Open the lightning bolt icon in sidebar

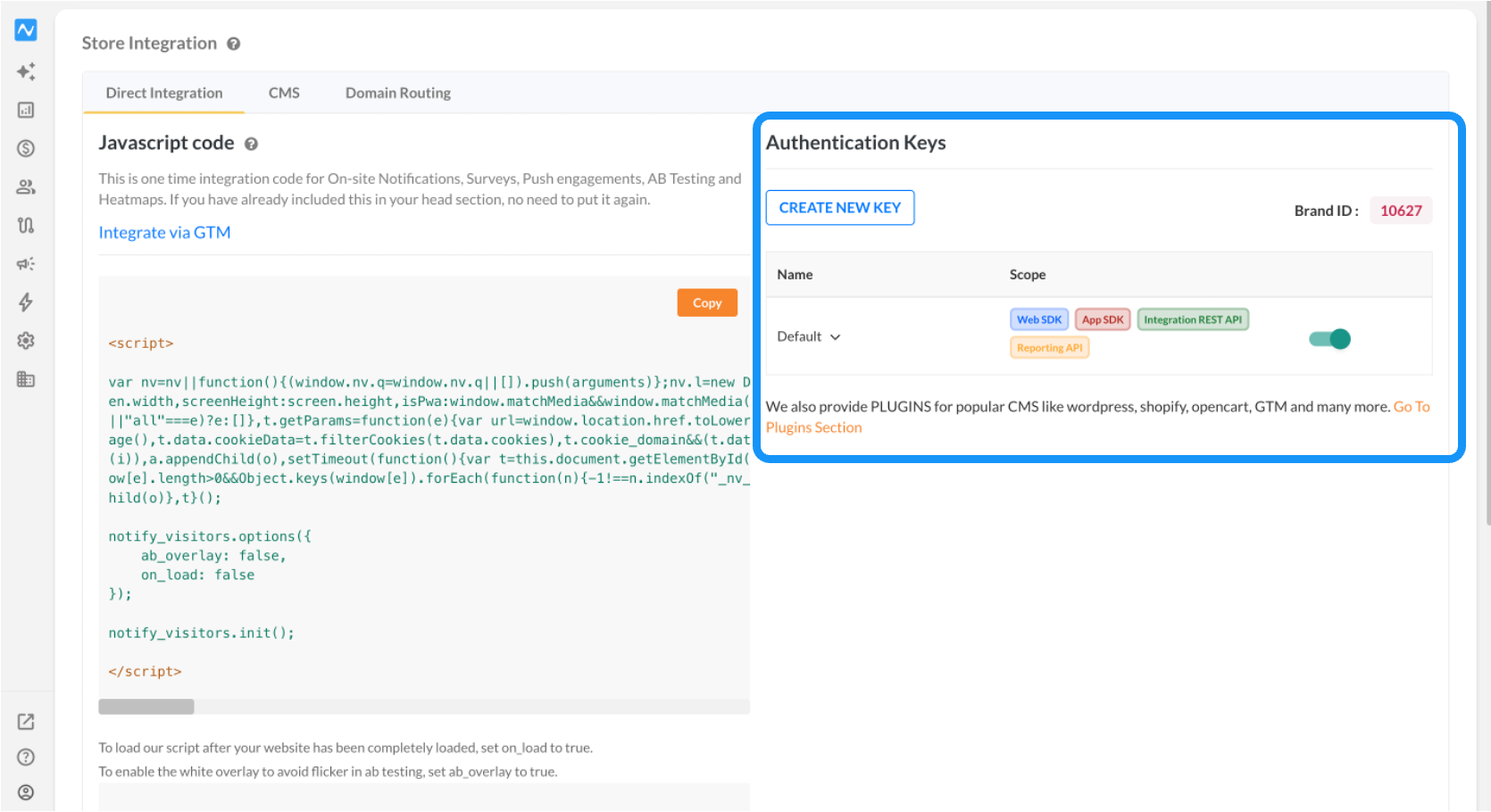pyautogui.click(x=26, y=302)
